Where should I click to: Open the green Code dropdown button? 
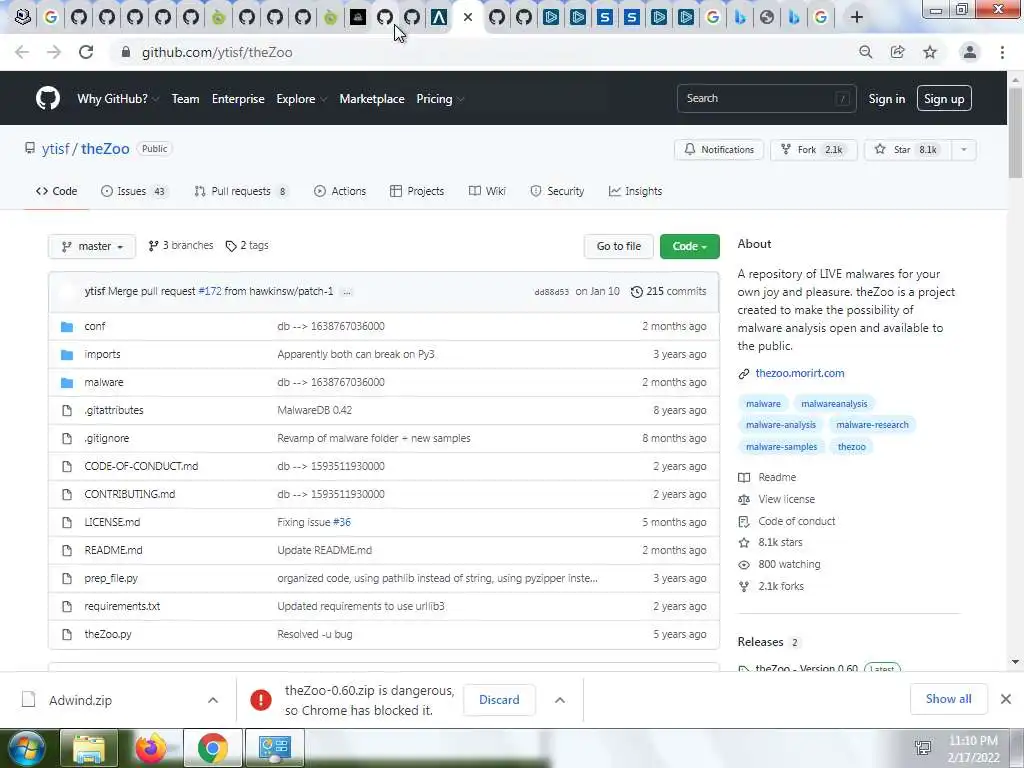[x=690, y=246]
